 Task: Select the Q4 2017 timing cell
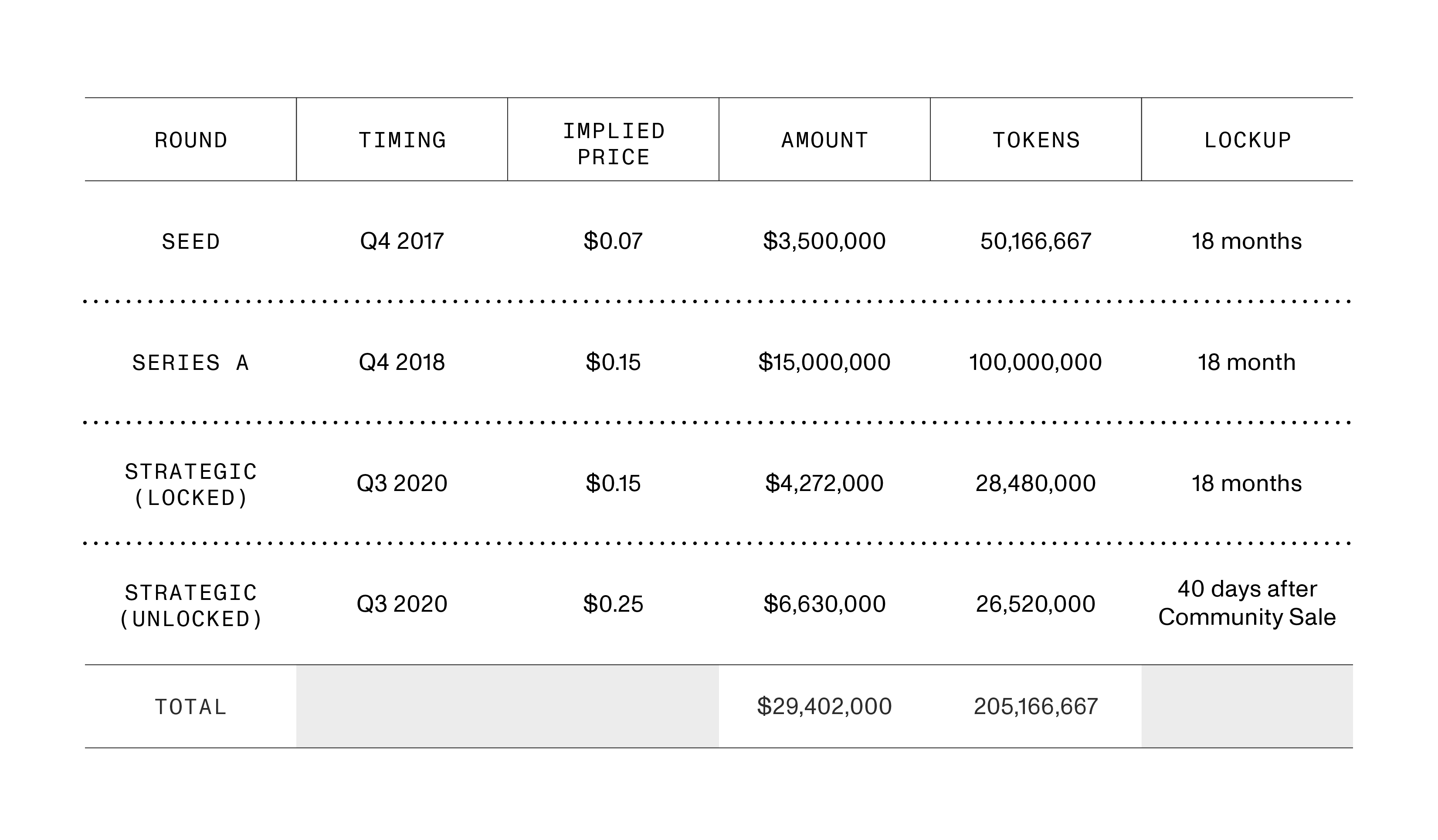(x=402, y=241)
